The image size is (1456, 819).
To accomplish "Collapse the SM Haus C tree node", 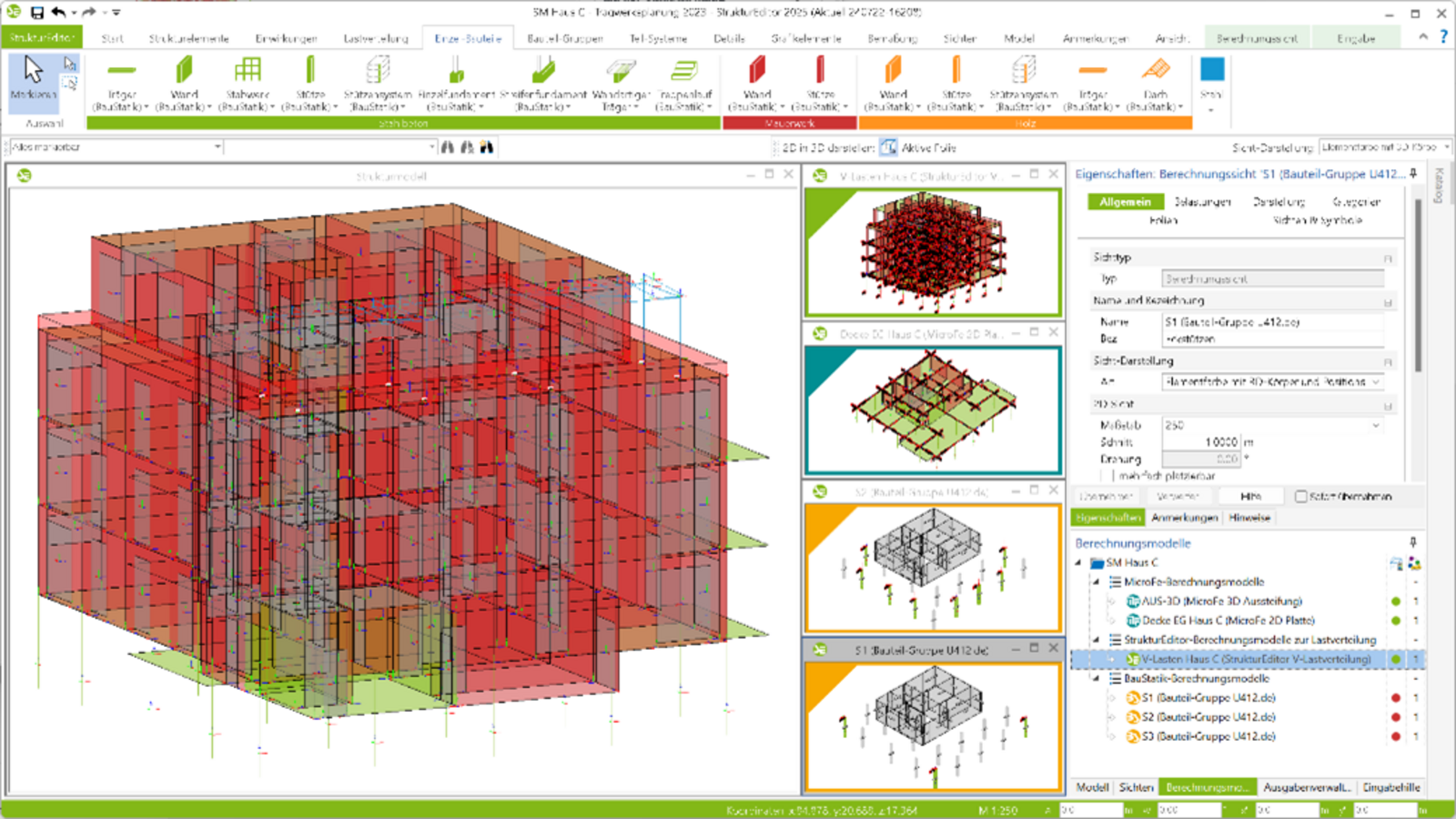I will pos(1079,562).
